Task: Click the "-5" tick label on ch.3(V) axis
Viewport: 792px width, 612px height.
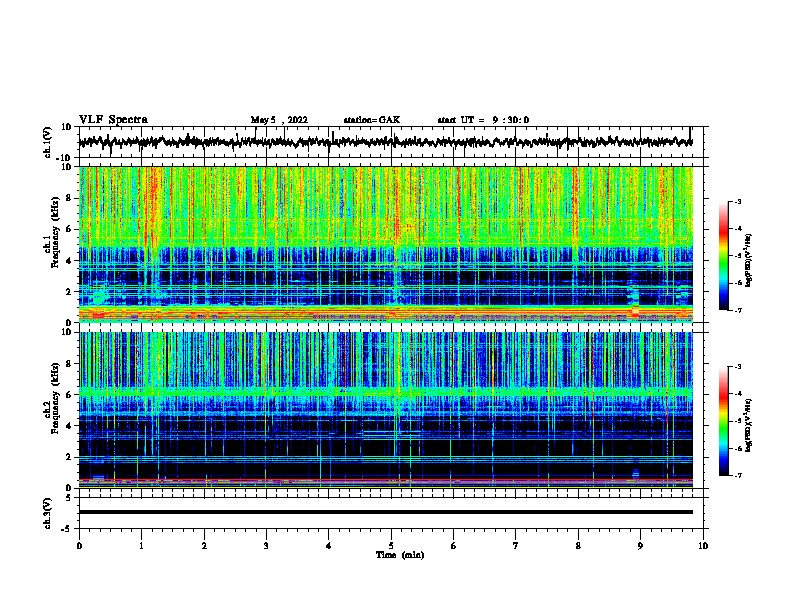Action: (67, 529)
